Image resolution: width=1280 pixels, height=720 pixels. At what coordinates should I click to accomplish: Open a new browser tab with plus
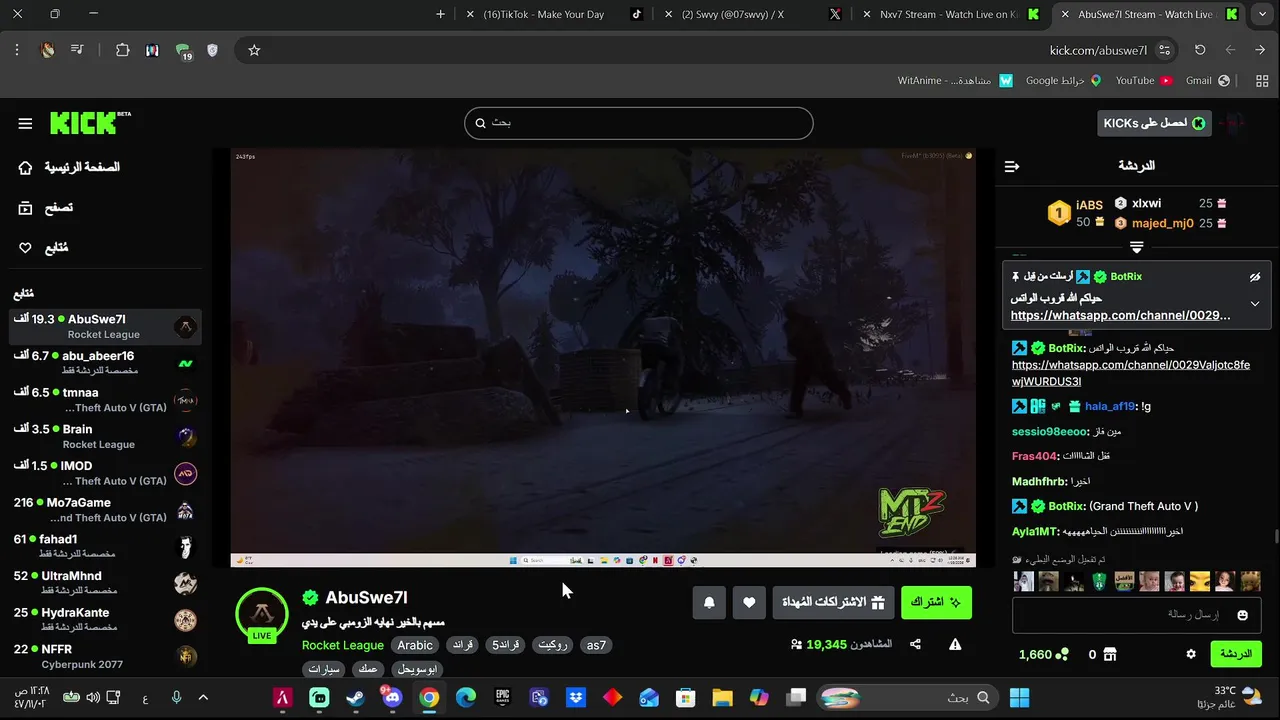440,14
